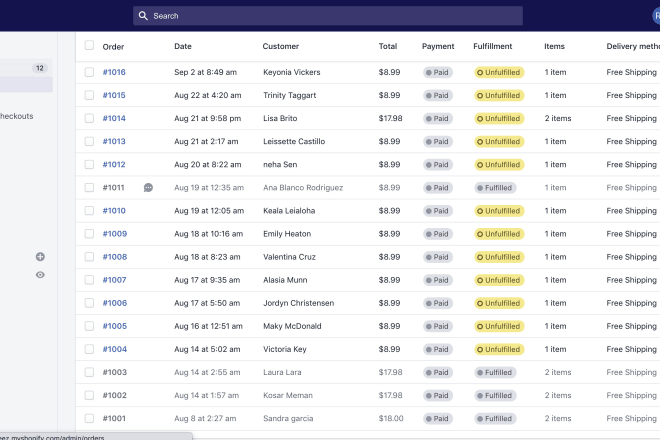The height and width of the screenshot is (440, 660).
Task: Click Free Shipping on order #1007
Action: [x=631, y=280]
